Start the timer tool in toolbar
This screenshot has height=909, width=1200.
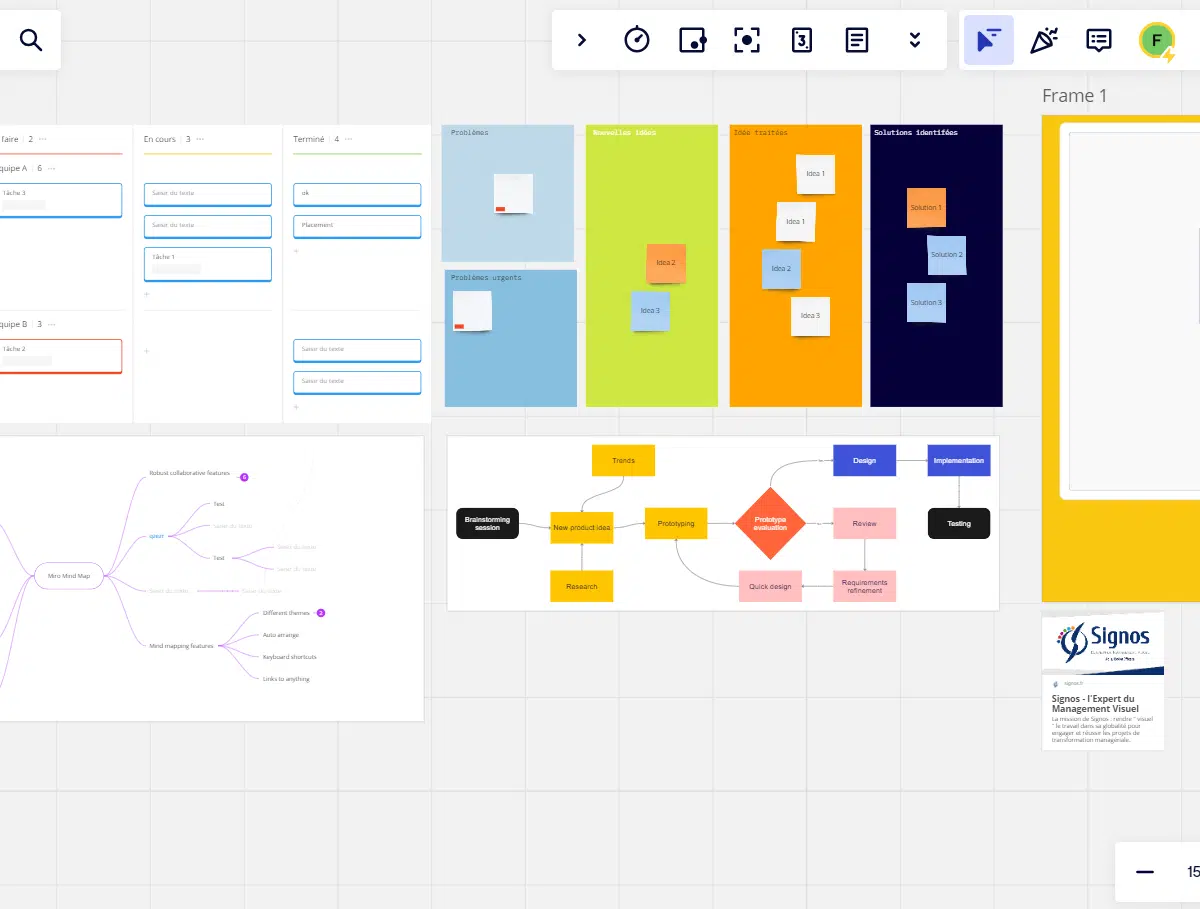point(637,40)
